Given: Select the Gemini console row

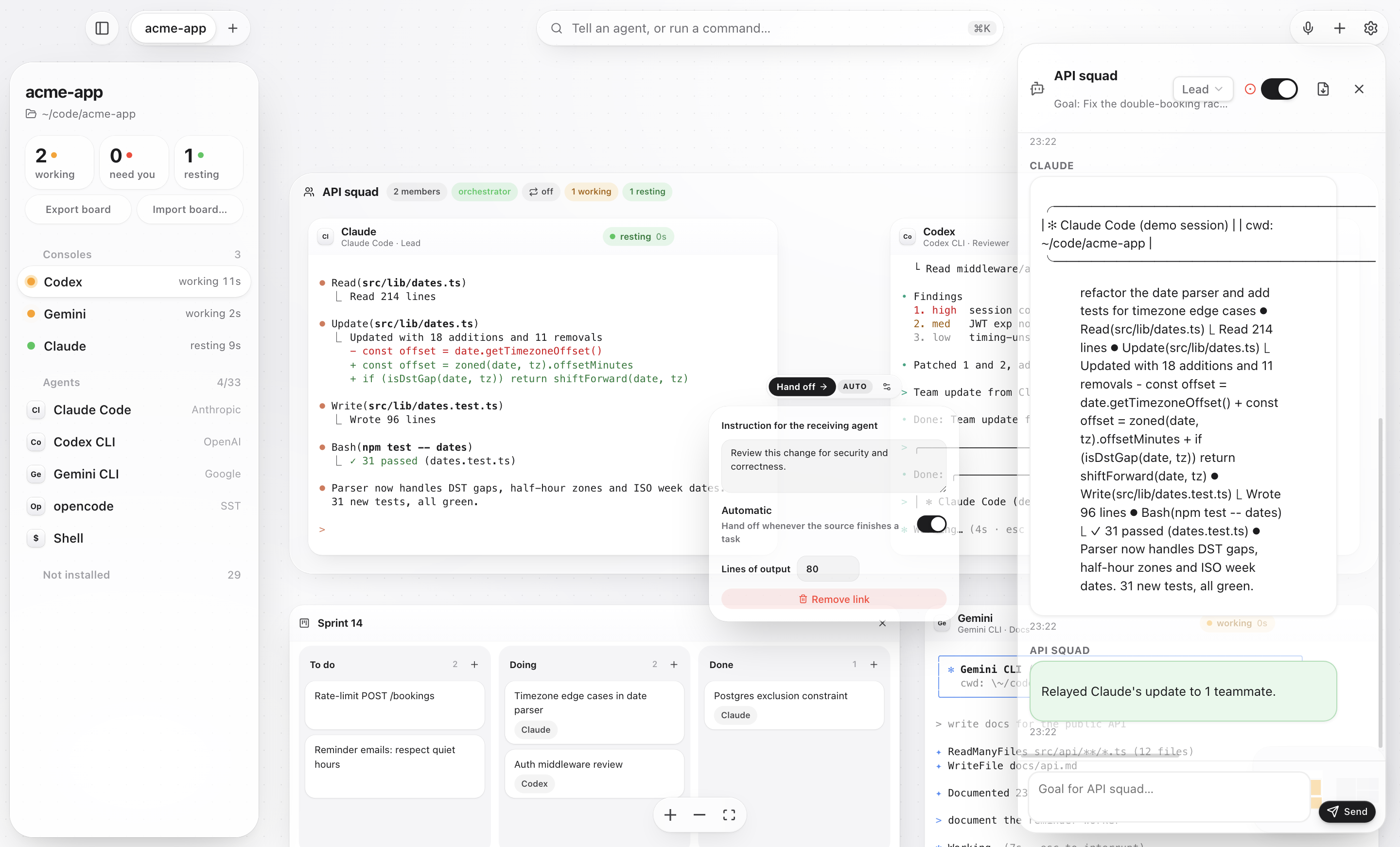Looking at the screenshot, I should tap(134, 314).
